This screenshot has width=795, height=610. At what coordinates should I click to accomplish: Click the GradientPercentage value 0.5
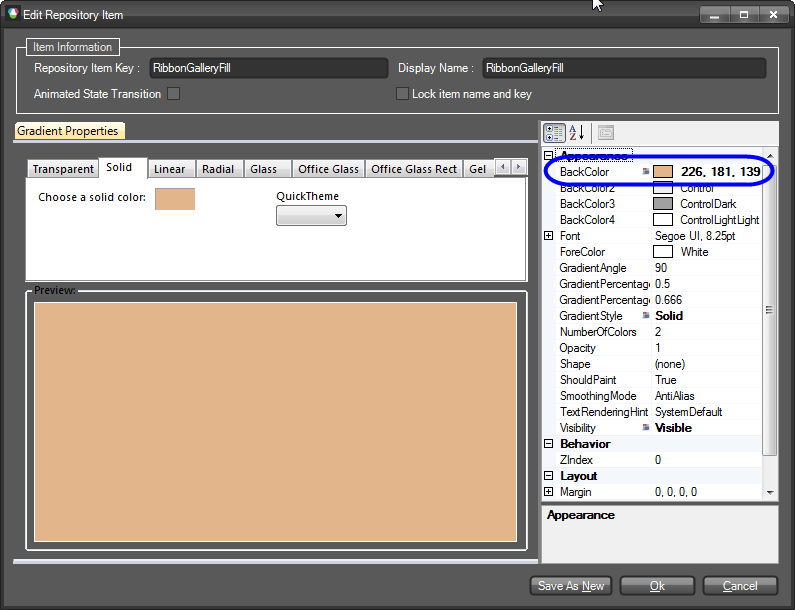[662, 283]
